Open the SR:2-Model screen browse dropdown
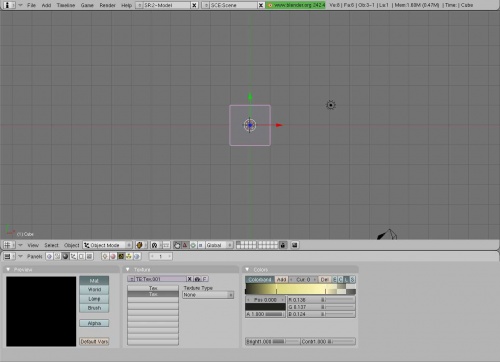This screenshot has width=500, height=362. [139, 5]
